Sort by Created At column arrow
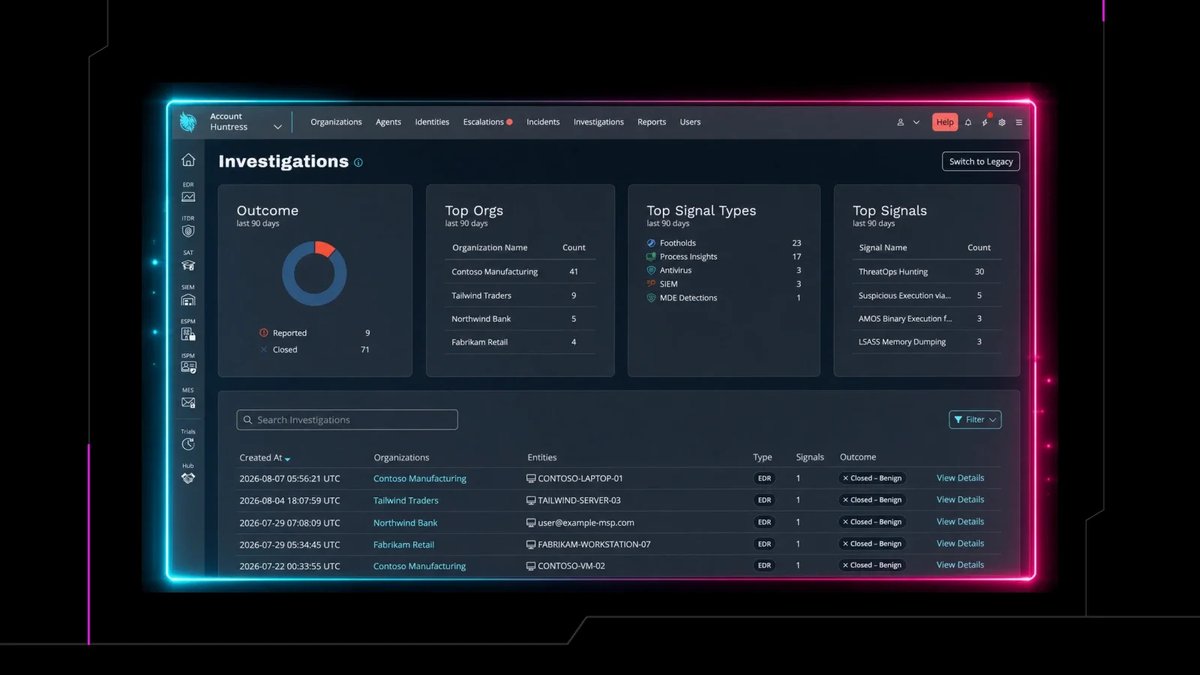The image size is (1200, 675). (288, 459)
